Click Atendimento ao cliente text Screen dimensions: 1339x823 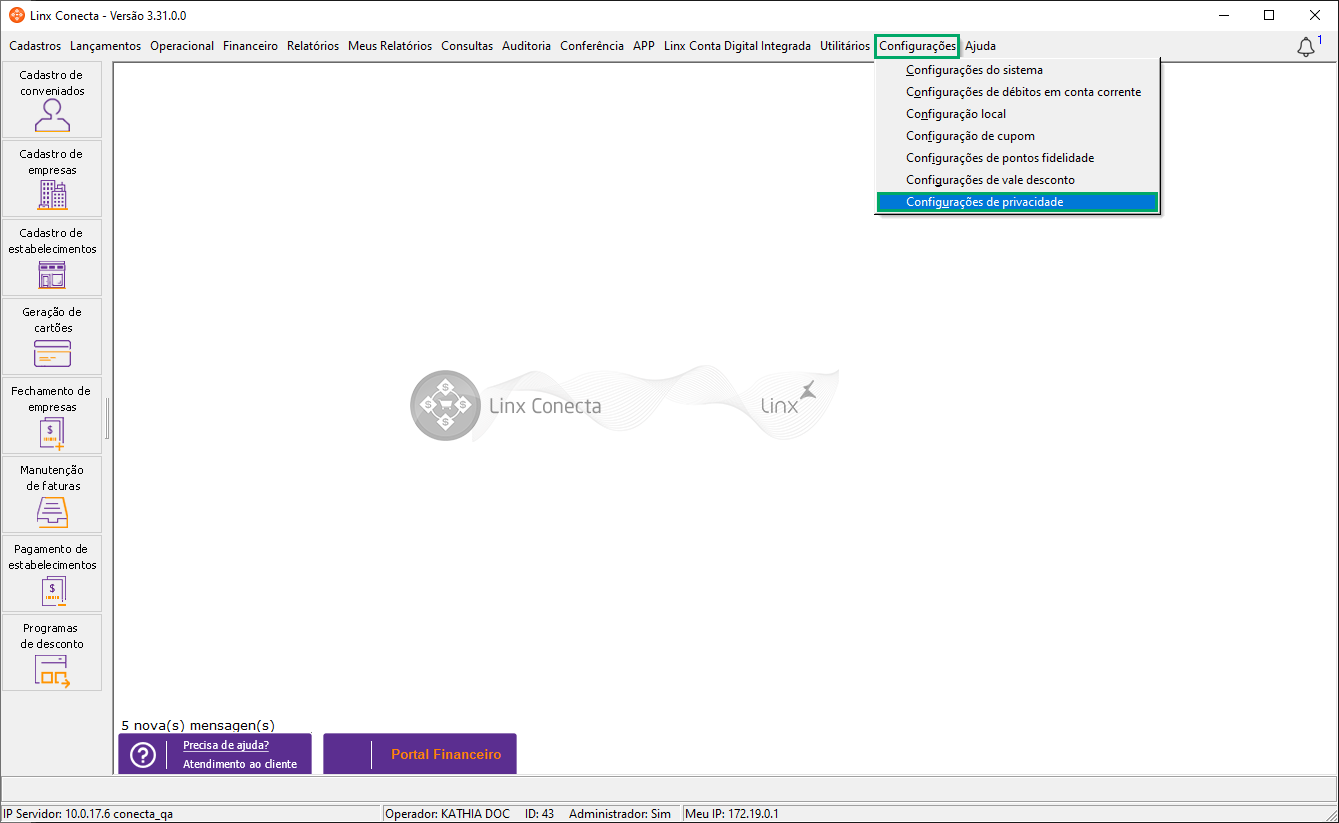point(240,764)
